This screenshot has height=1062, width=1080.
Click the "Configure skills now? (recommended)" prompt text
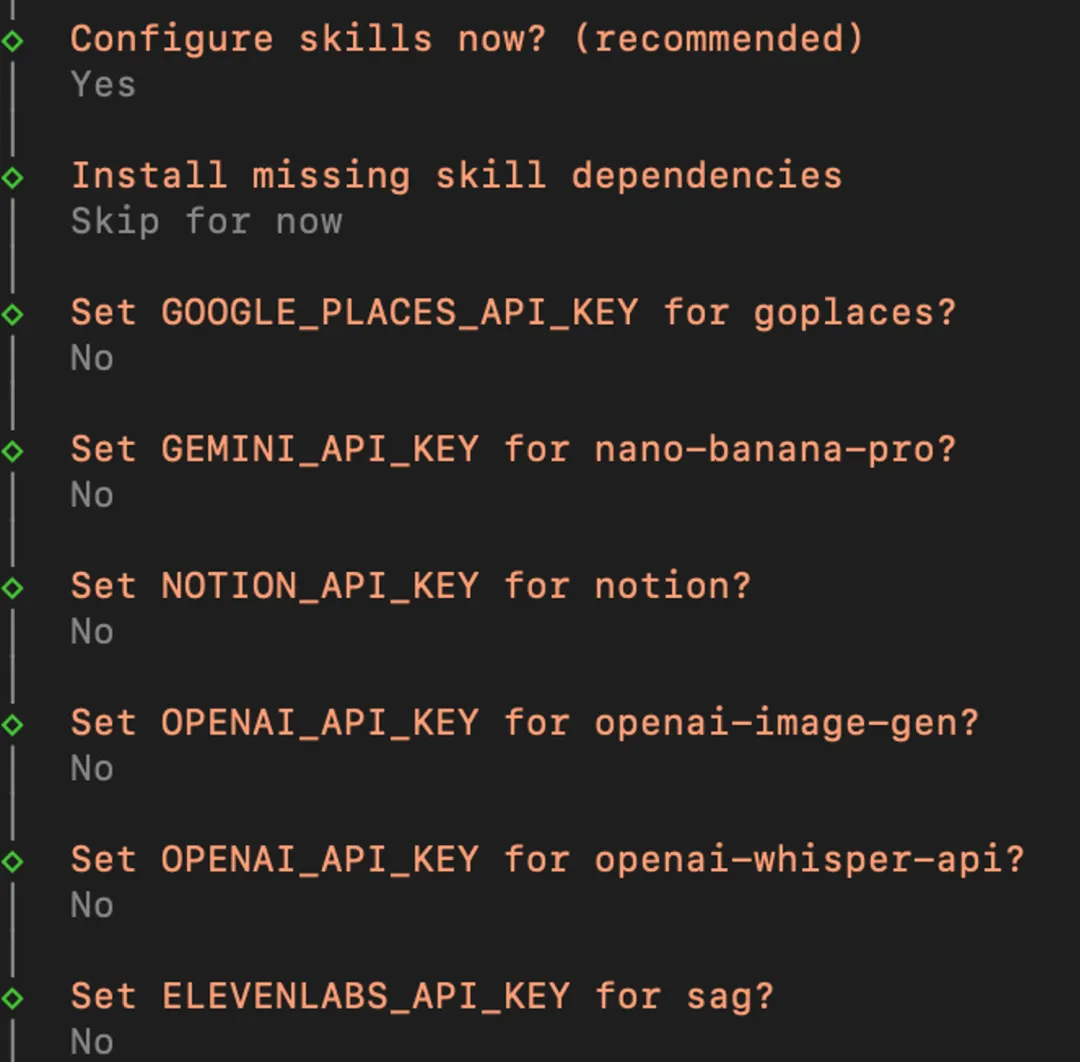coord(466,39)
